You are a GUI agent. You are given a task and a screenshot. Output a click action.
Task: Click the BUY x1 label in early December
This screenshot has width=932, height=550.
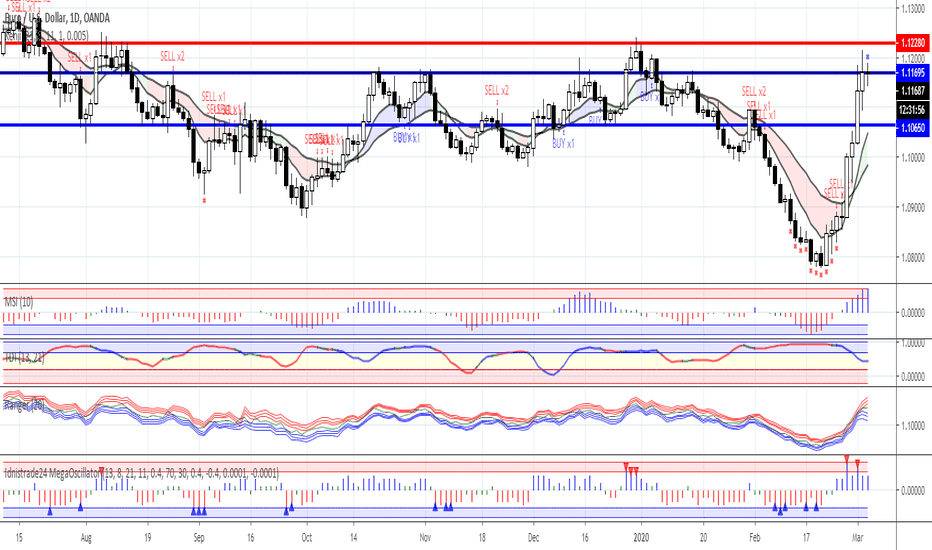tap(563, 144)
